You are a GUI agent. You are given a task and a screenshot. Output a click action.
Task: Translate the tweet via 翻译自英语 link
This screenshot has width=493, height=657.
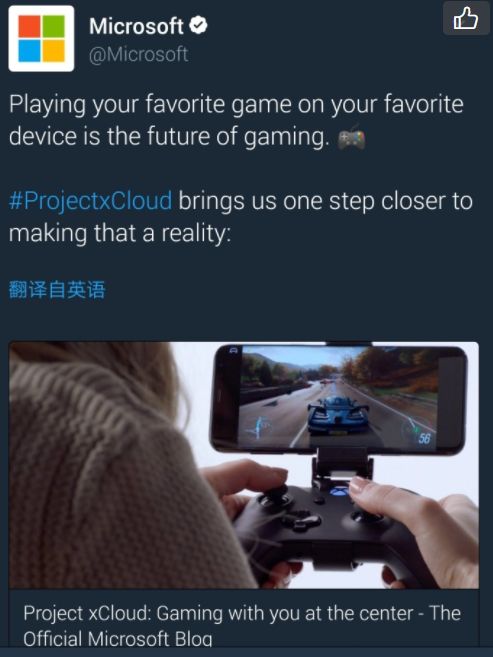point(57,290)
